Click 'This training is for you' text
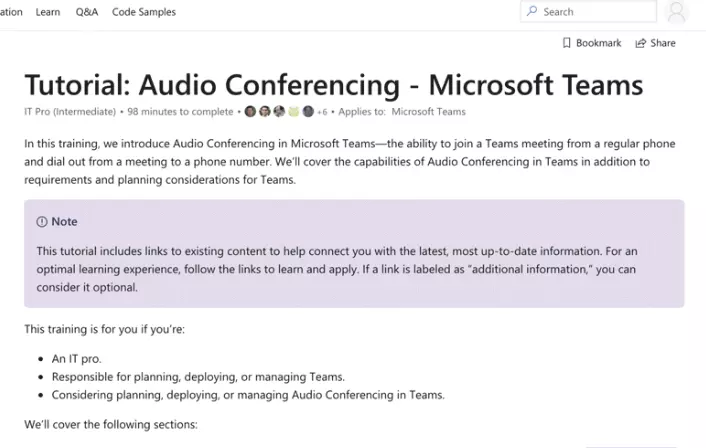The image size is (706, 448). point(104,329)
